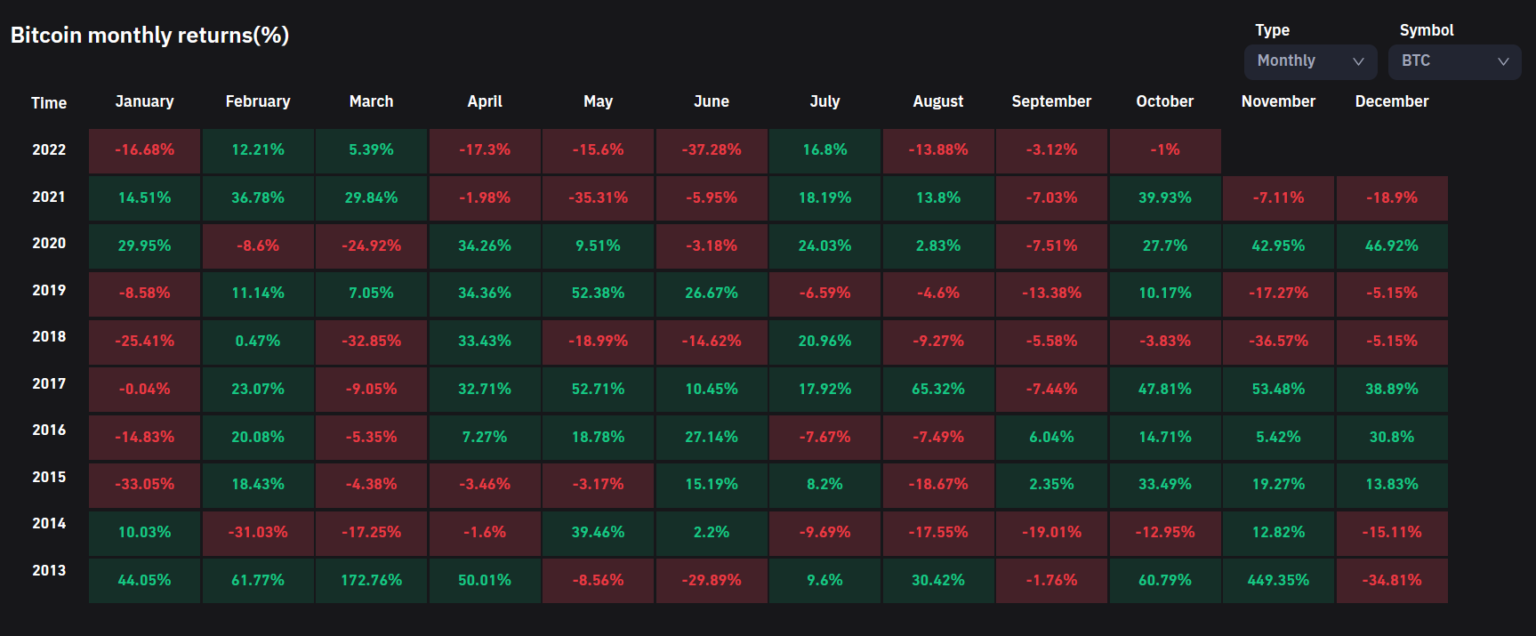The image size is (1536, 636).
Task: Expand the Monthly selector chevron
Action: (x=1360, y=61)
